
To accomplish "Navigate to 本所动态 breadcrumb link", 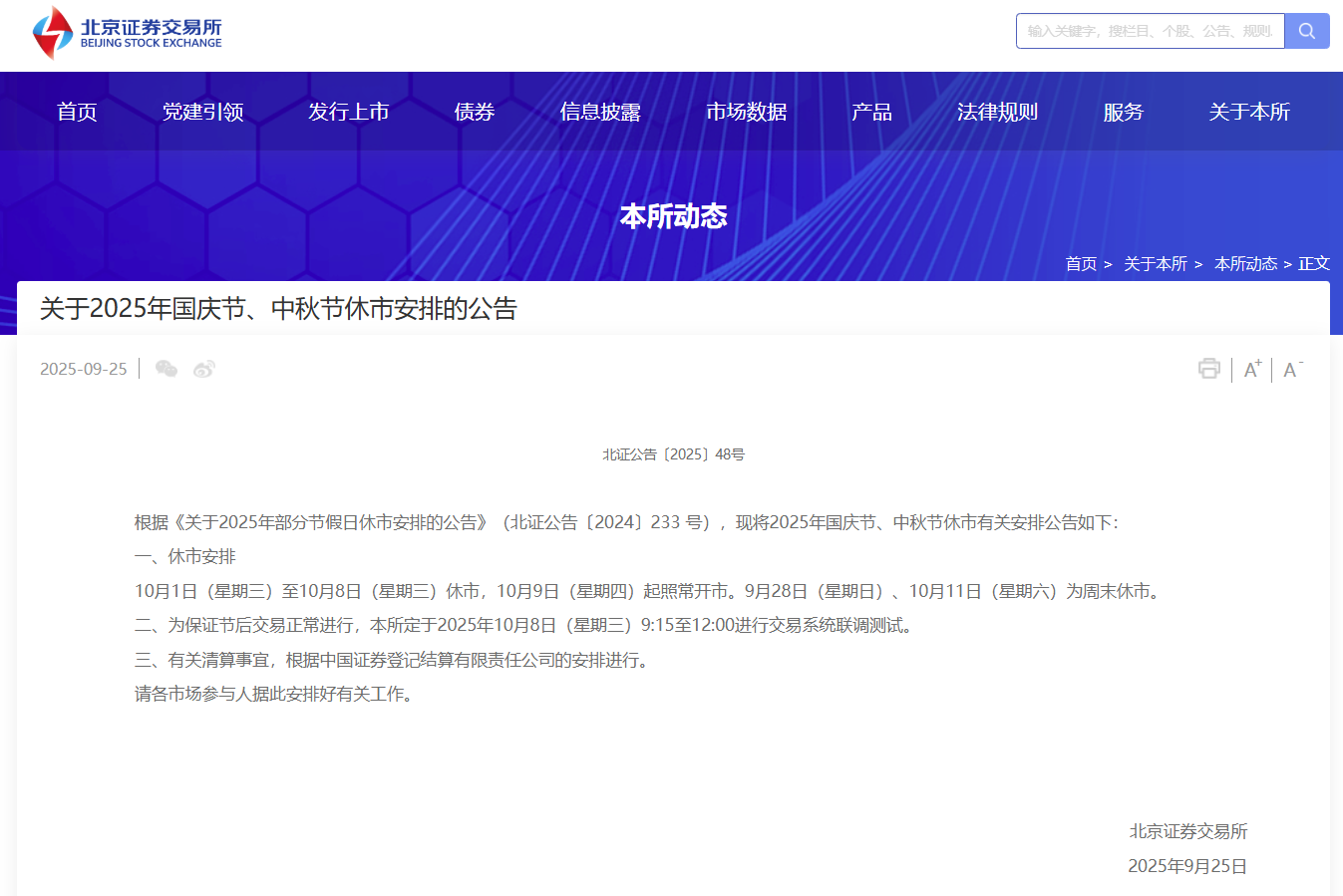I will point(1245,264).
